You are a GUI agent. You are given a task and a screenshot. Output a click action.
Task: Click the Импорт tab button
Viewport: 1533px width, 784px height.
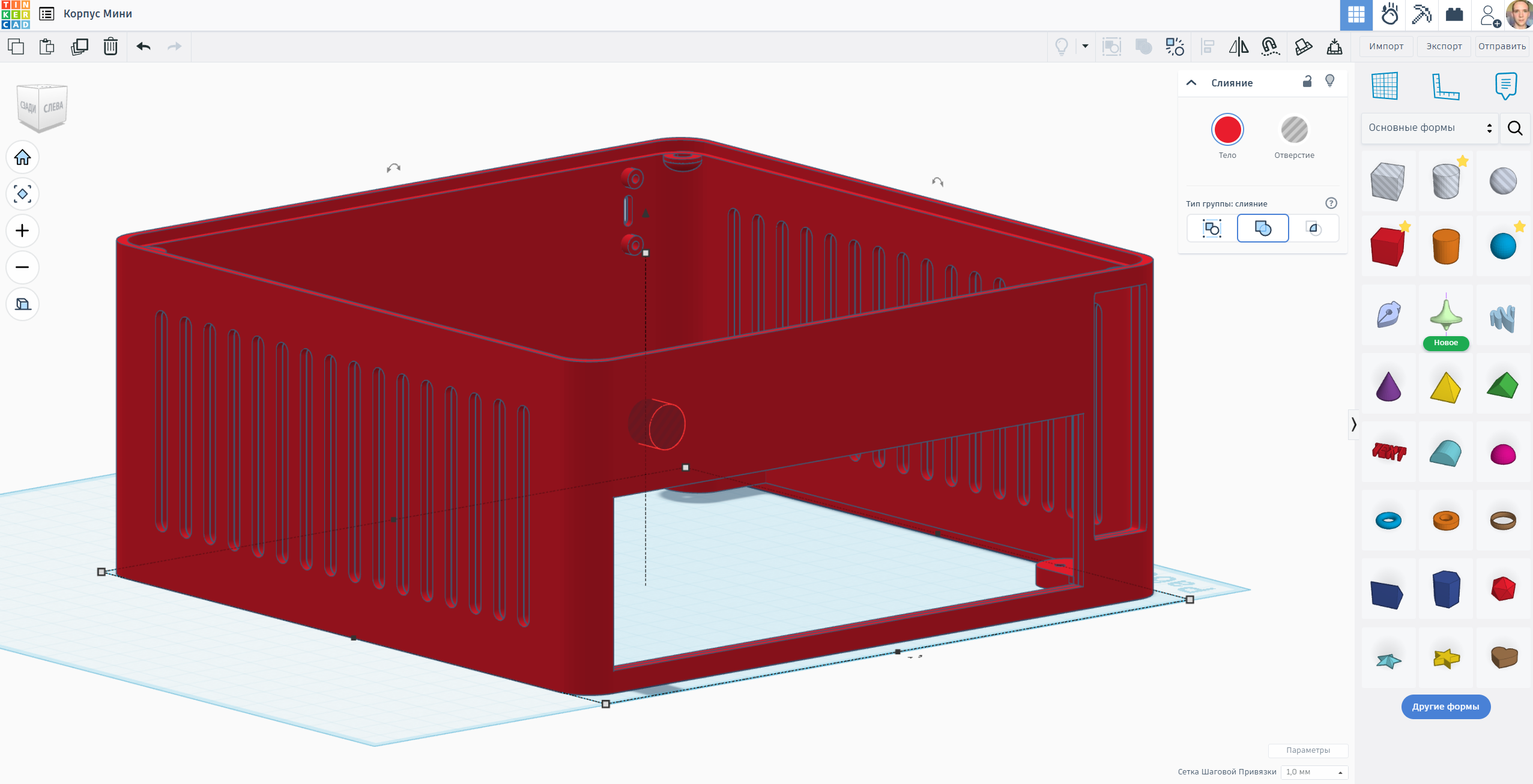tap(1386, 46)
